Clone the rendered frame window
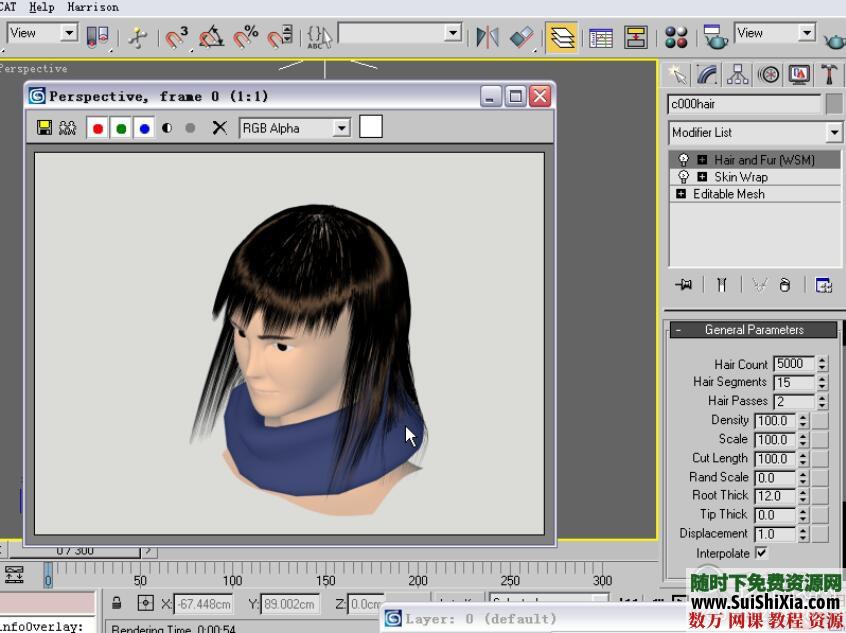This screenshot has height=633, width=846. click(66, 128)
